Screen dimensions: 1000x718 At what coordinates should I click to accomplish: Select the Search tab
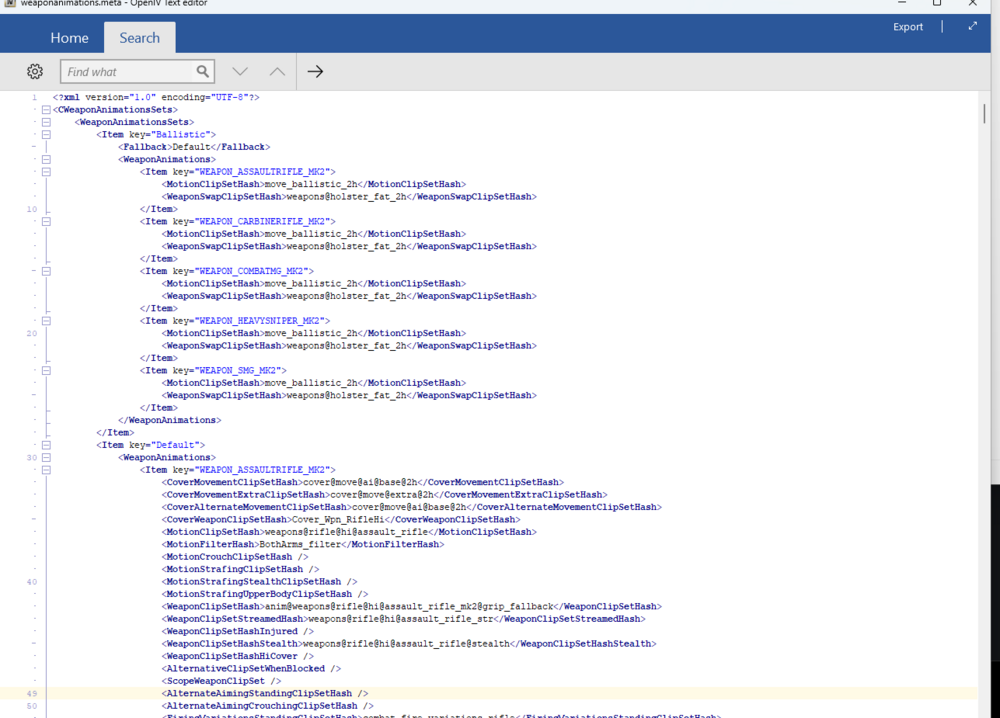pos(140,38)
